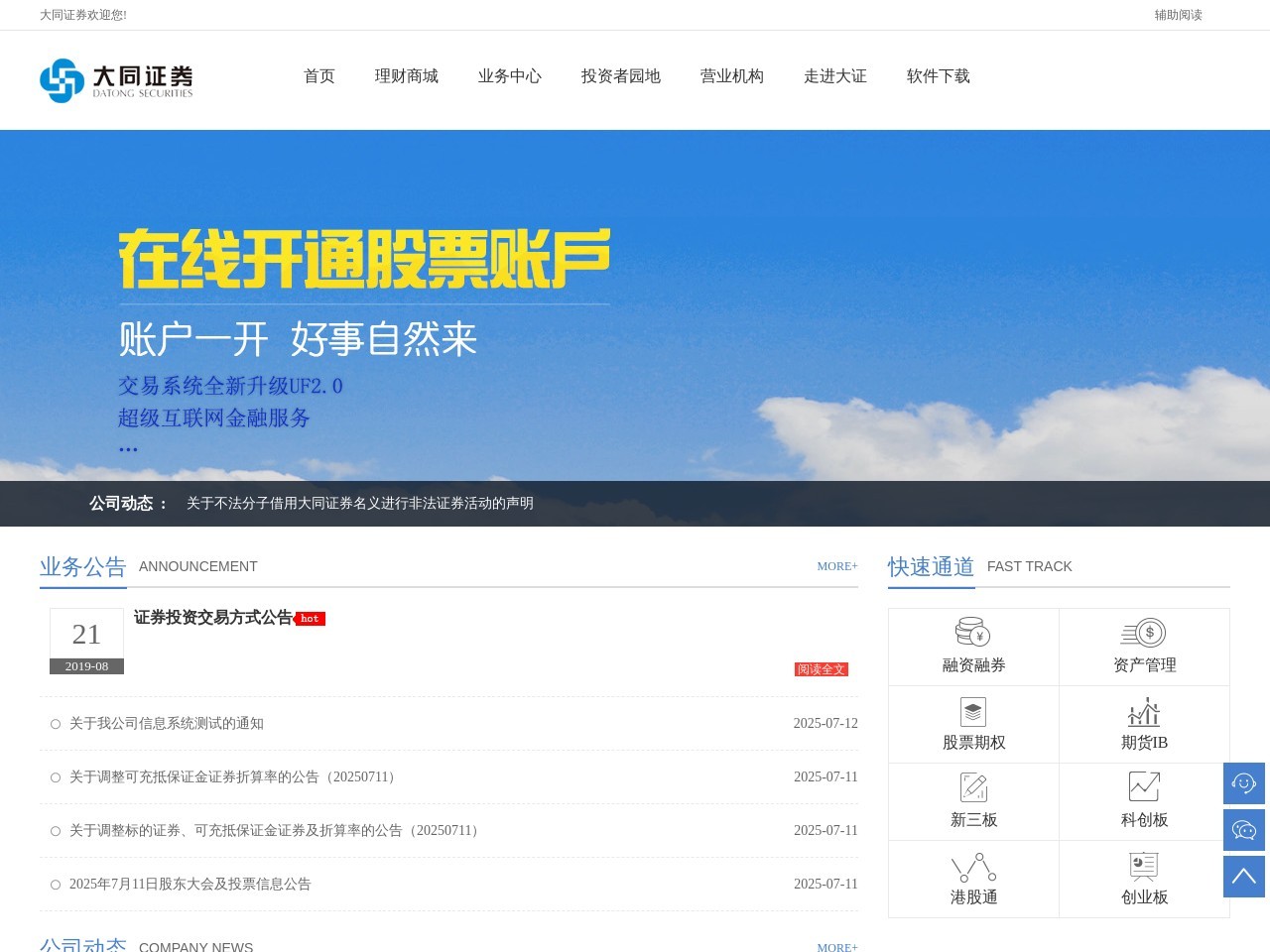Open the 首页 menu item
1270x952 pixels.
coord(319,76)
